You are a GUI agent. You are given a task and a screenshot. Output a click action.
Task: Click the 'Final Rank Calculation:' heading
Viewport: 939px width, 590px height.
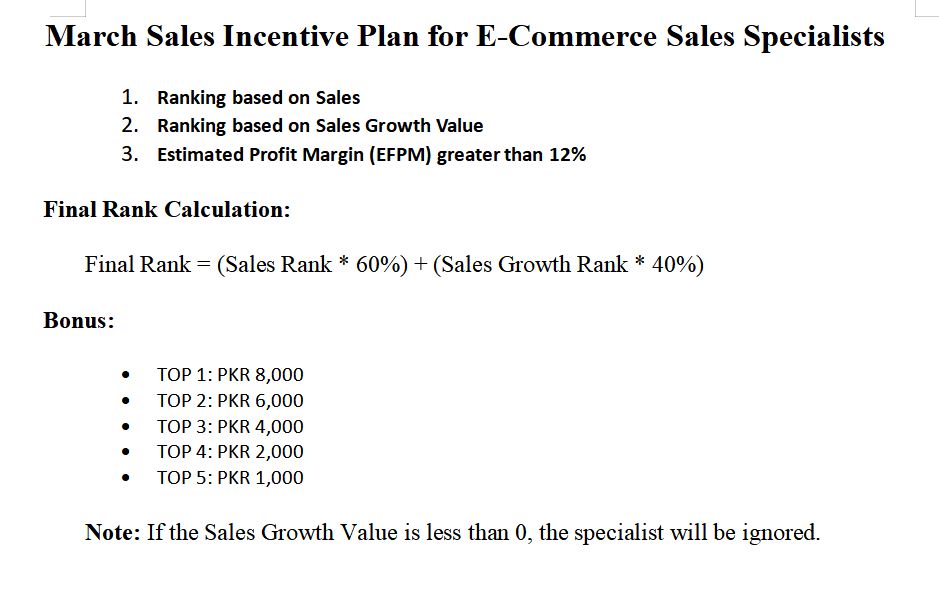tap(167, 209)
